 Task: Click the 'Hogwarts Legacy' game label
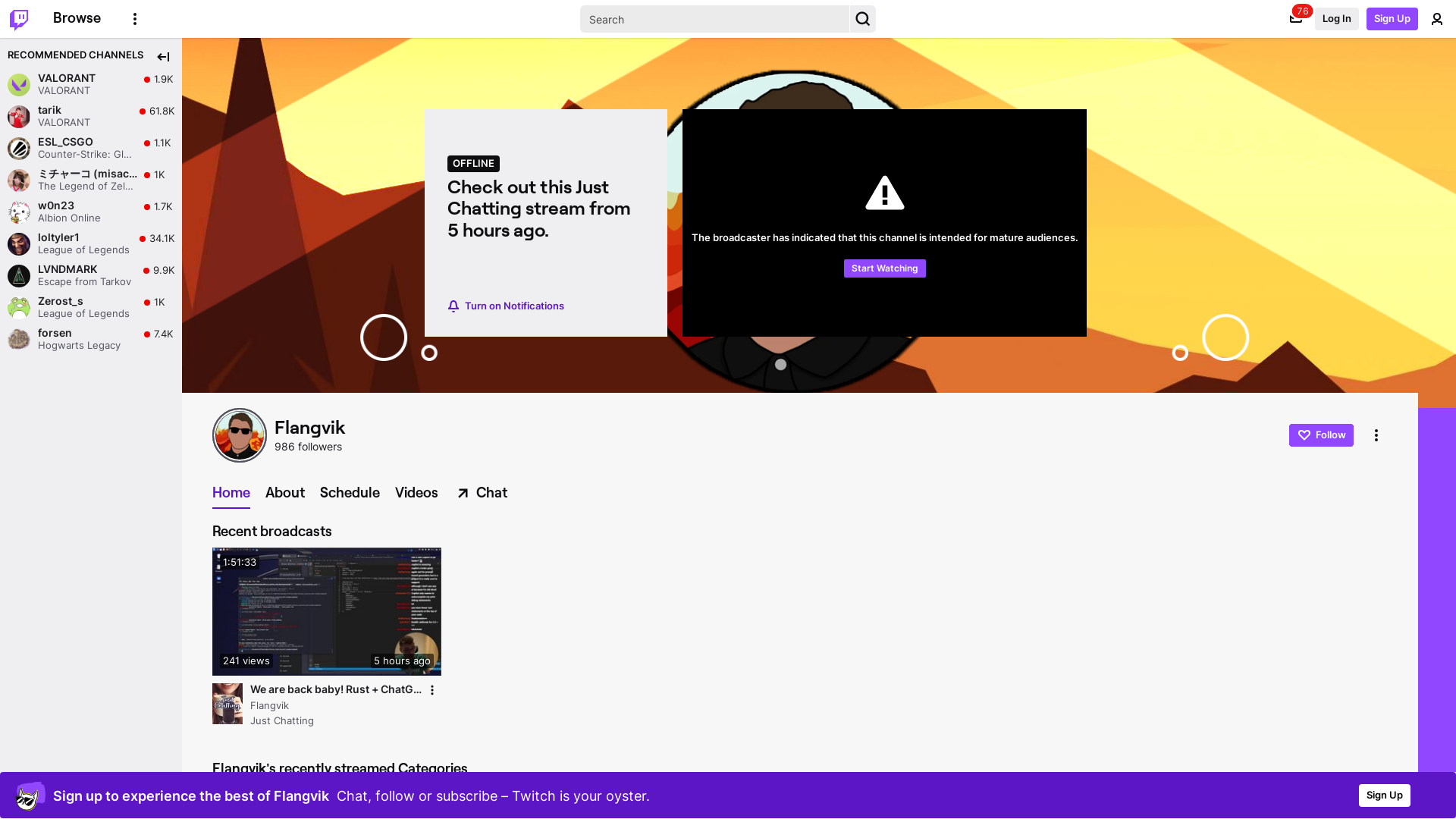[x=79, y=346]
